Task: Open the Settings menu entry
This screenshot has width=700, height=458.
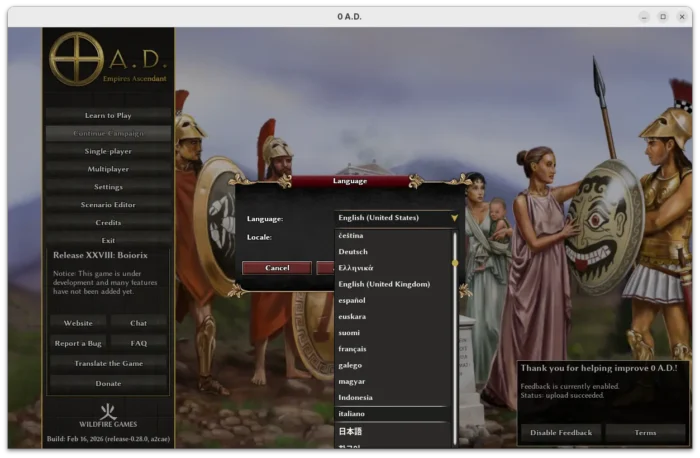Action: click(108, 187)
